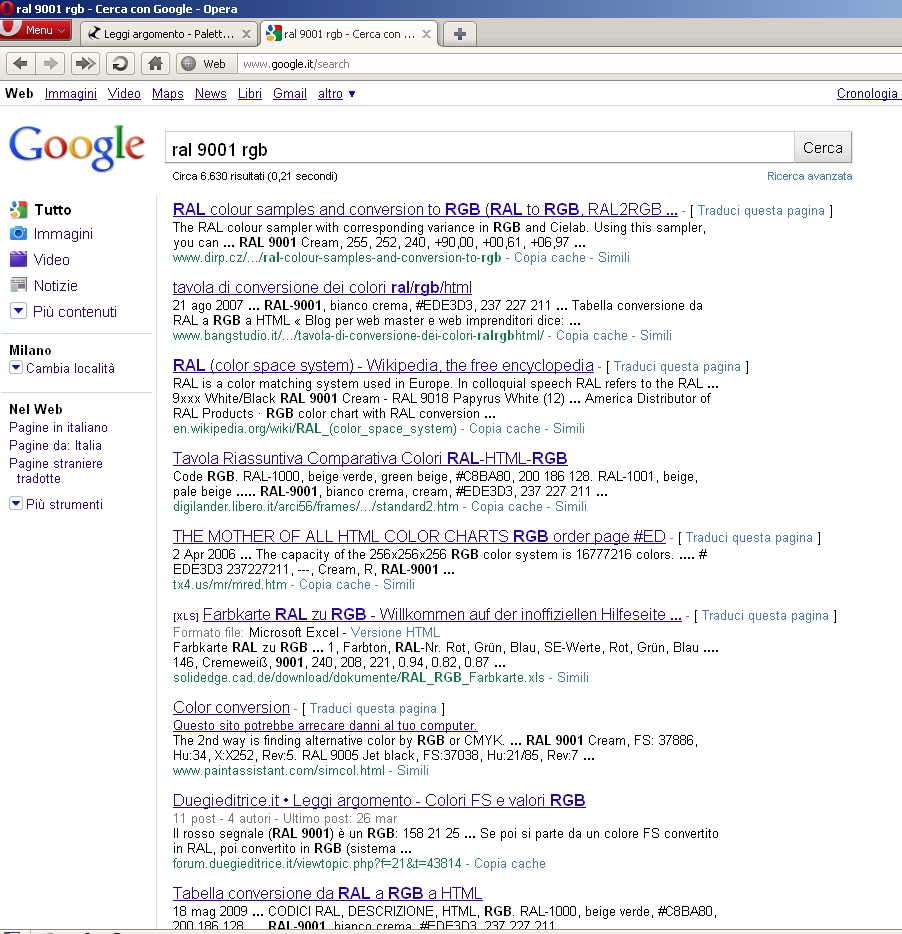This screenshot has height=934, width=902.
Task: Expand 'Più contenuti' arrow in sidebar
Action: (18, 310)
